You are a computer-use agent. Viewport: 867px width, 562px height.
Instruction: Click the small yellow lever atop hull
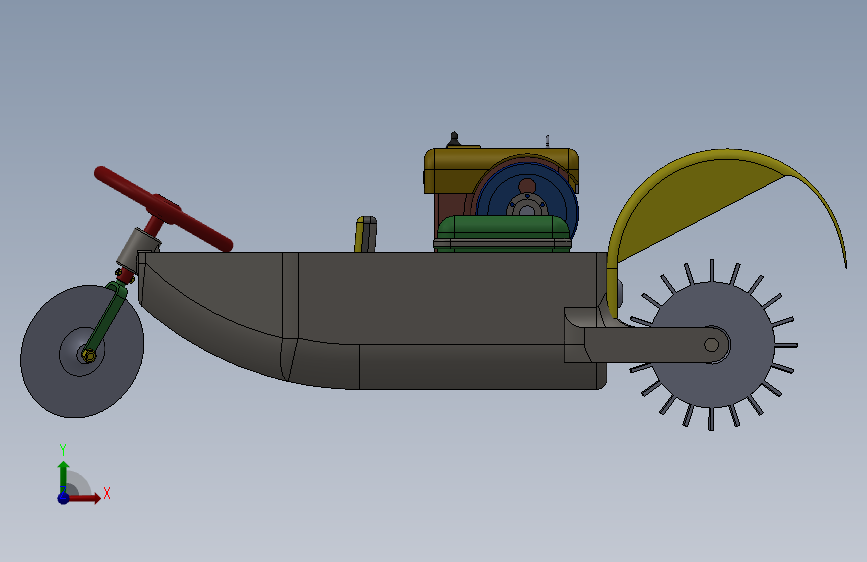pos(365,234)
